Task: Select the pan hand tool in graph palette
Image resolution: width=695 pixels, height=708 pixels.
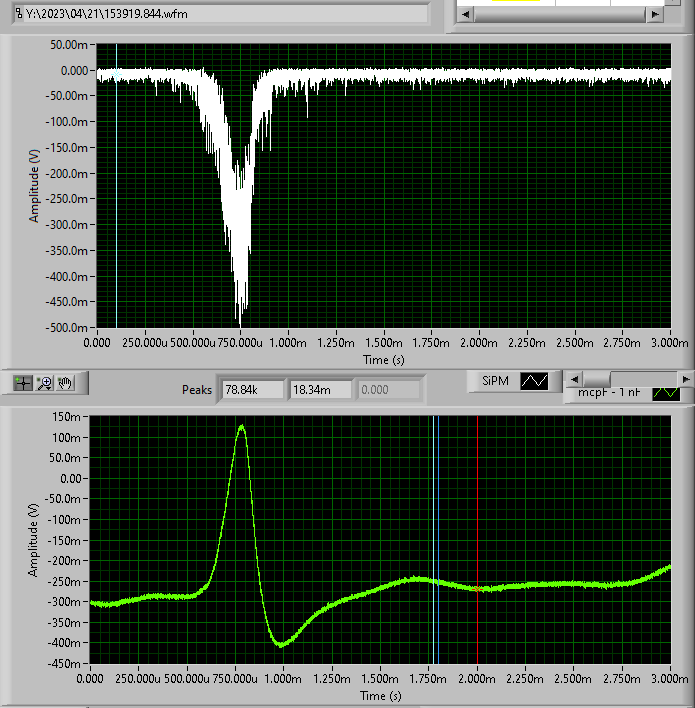Action: point(65,383)
